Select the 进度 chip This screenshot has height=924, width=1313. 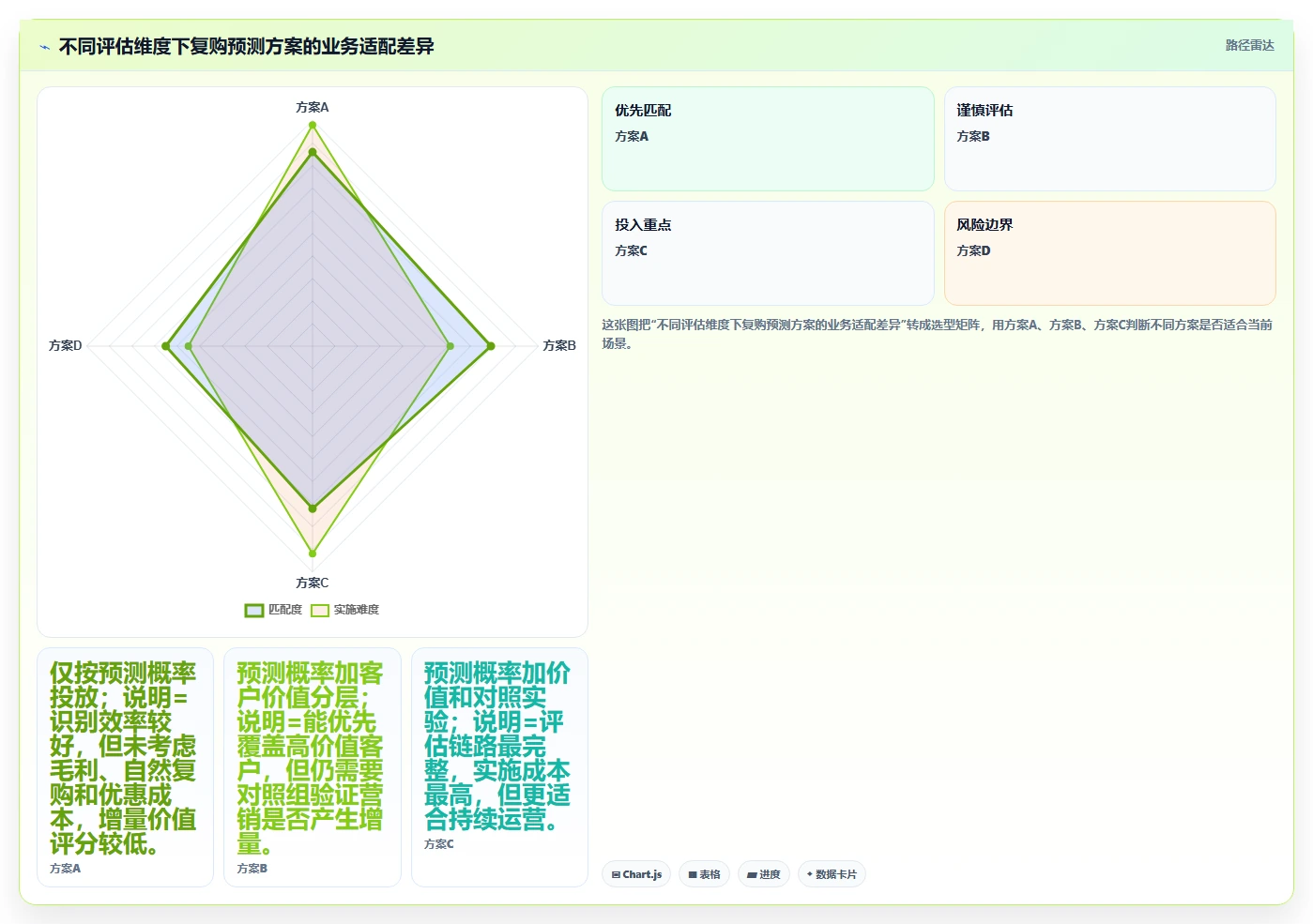click(x=764, y=874)
